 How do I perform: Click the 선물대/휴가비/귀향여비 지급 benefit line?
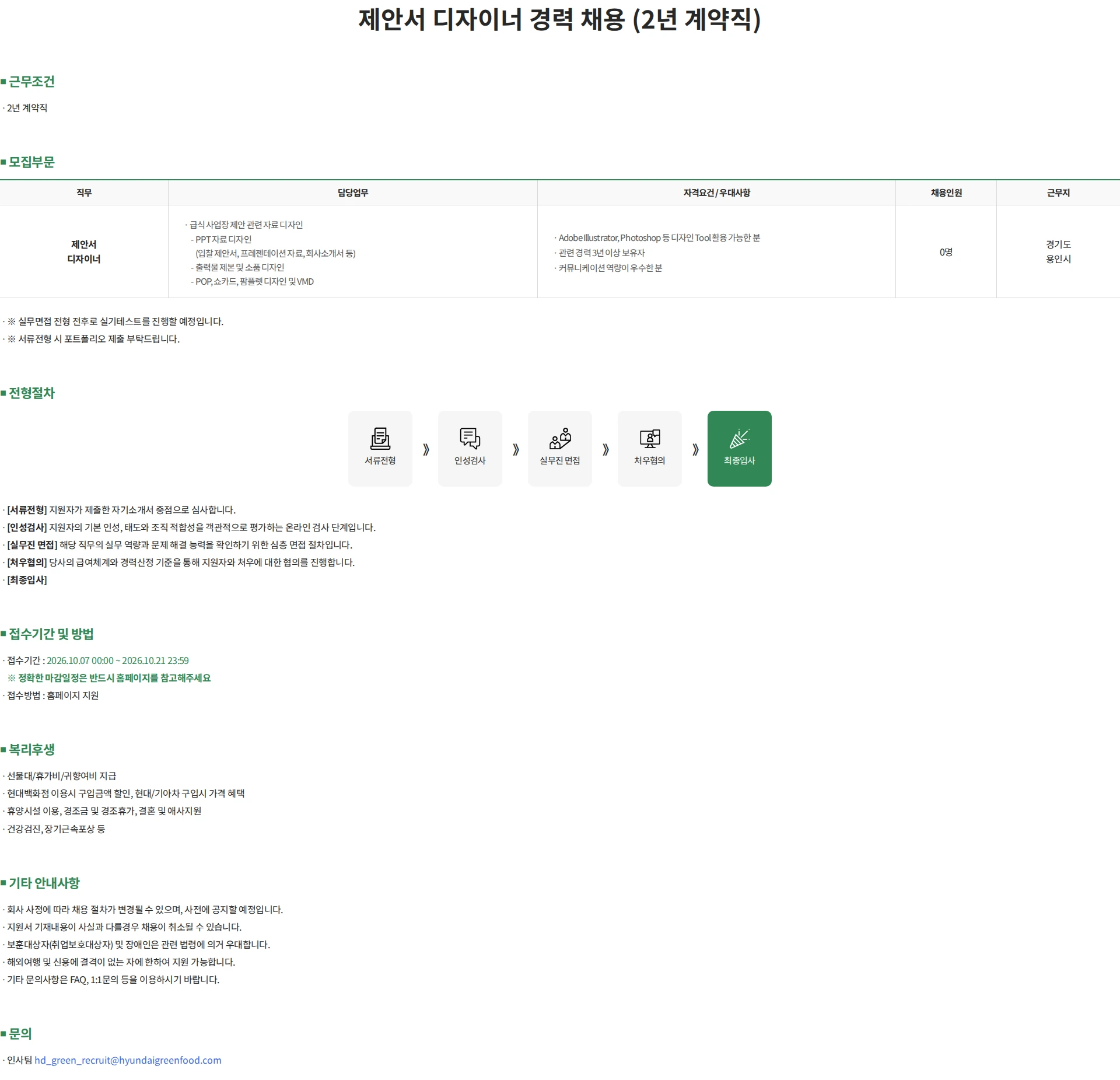coord(60,776)
